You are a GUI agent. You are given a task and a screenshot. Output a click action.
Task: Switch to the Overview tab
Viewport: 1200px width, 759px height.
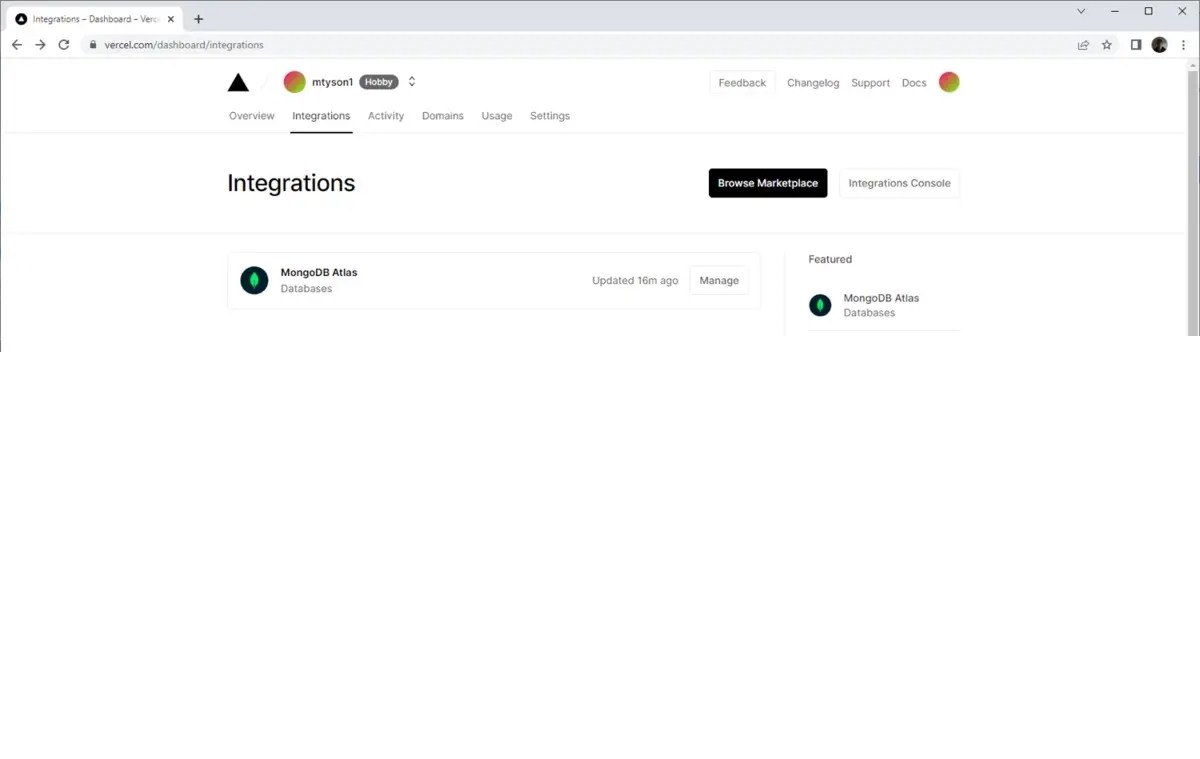pos(251,116)
